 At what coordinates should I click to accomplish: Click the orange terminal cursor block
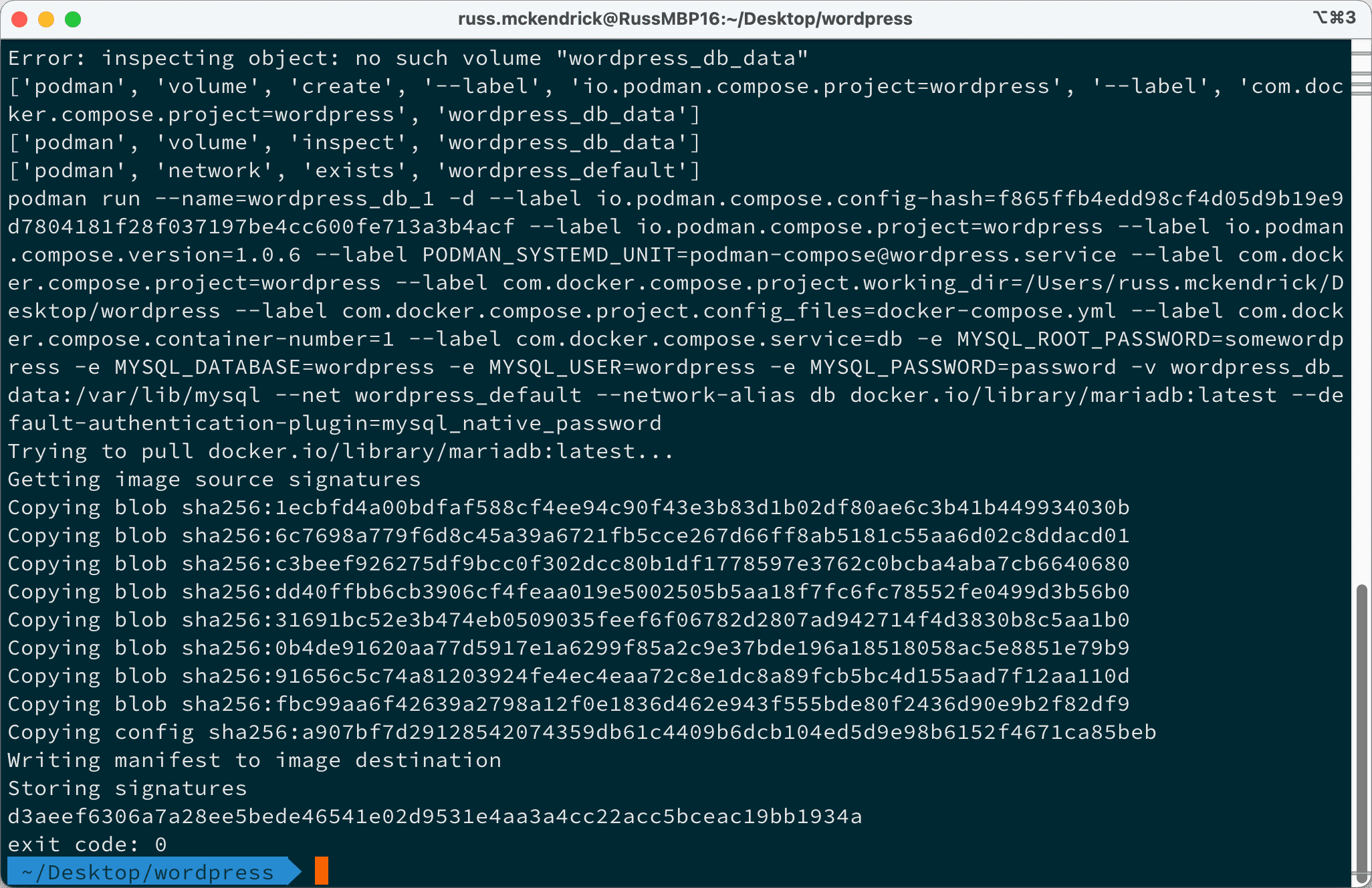tap(322, 871)
